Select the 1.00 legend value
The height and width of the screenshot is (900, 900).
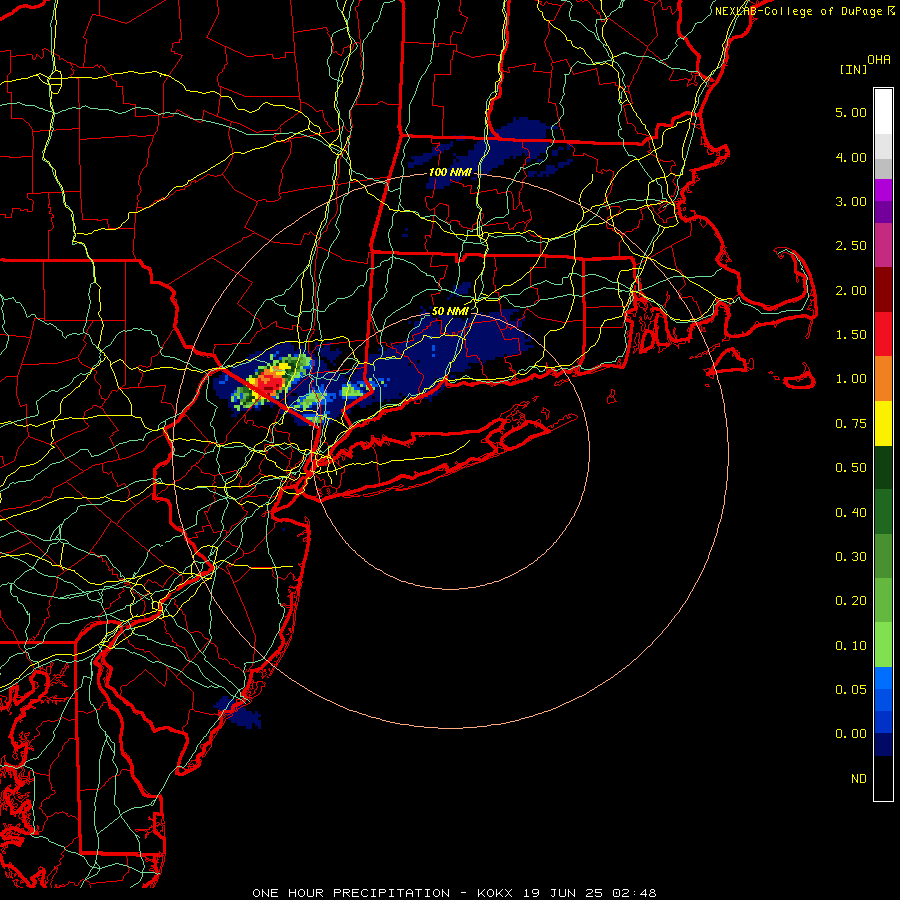click(x=851, y=379)
